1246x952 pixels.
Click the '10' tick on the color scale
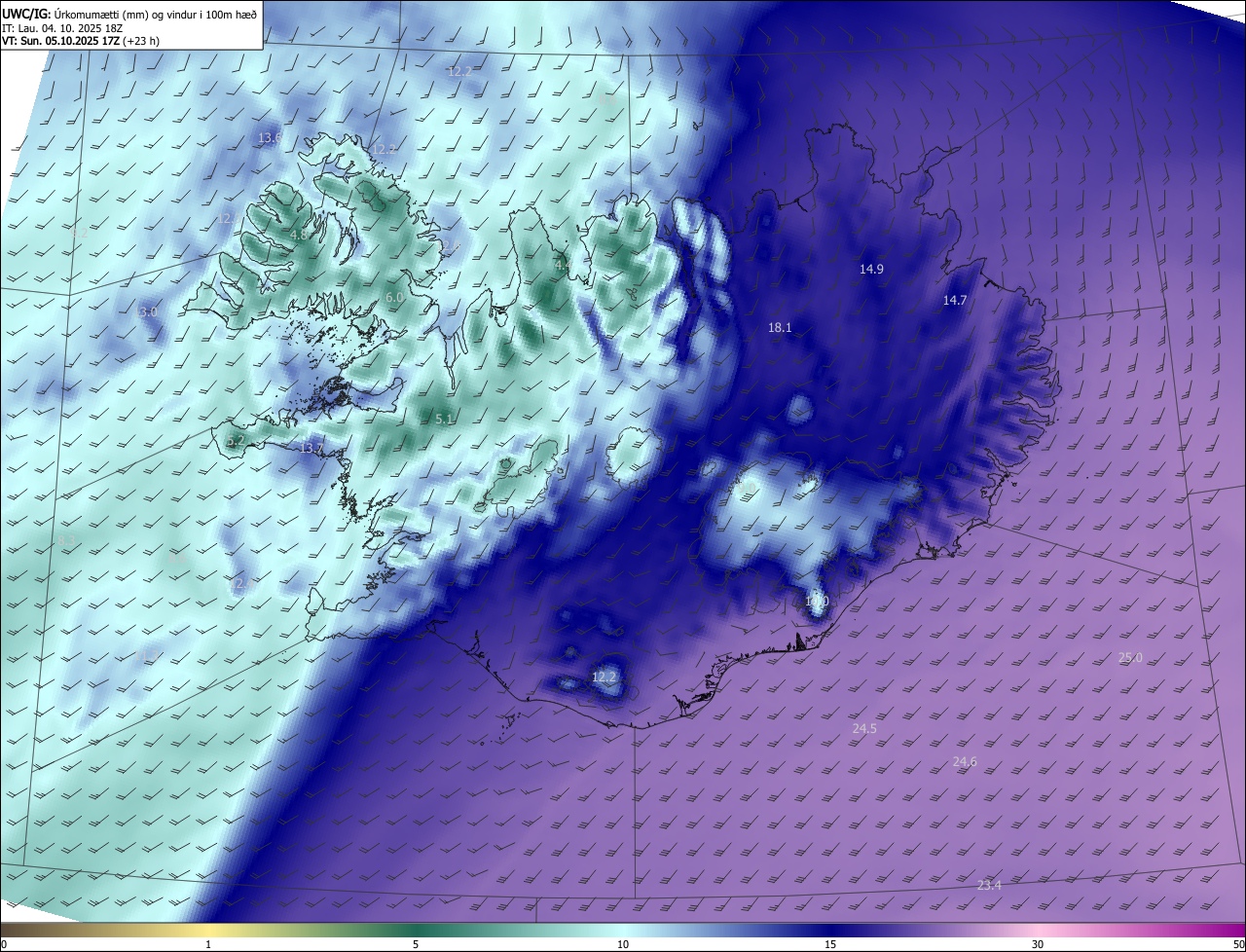pos(623,944)
